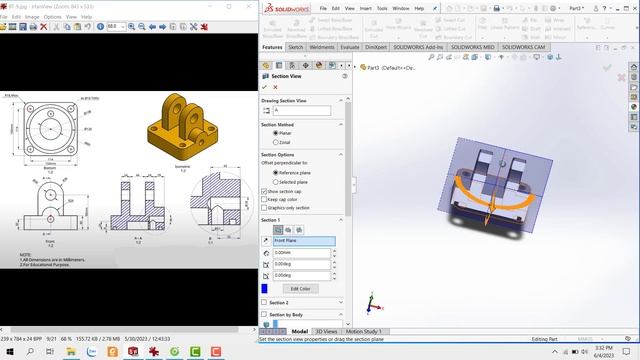This screenshot has width=640, height=360.
Task: Click reverse section direction icon
Action: pos(266,241)
